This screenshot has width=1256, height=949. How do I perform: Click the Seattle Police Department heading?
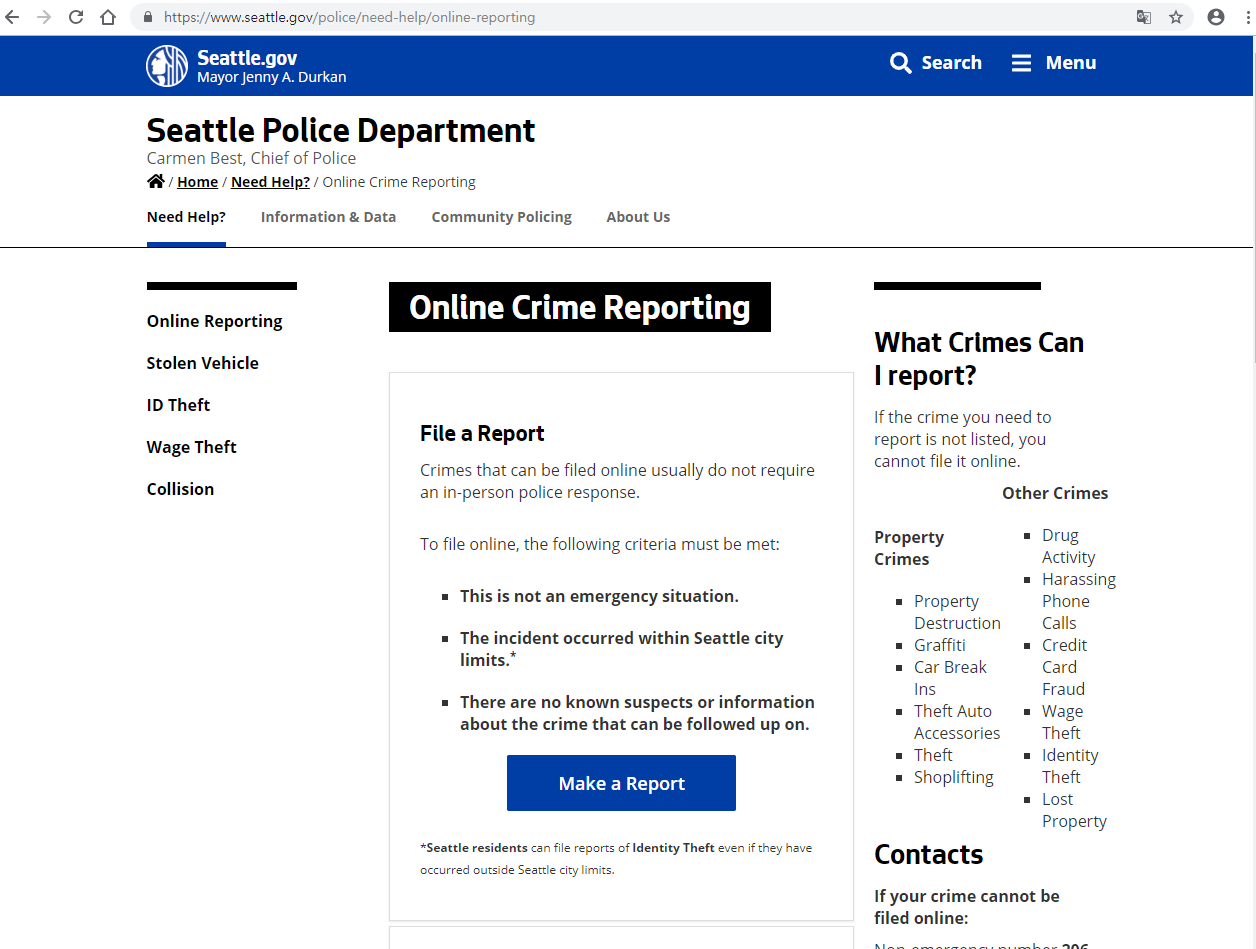(x=341, y=131)
